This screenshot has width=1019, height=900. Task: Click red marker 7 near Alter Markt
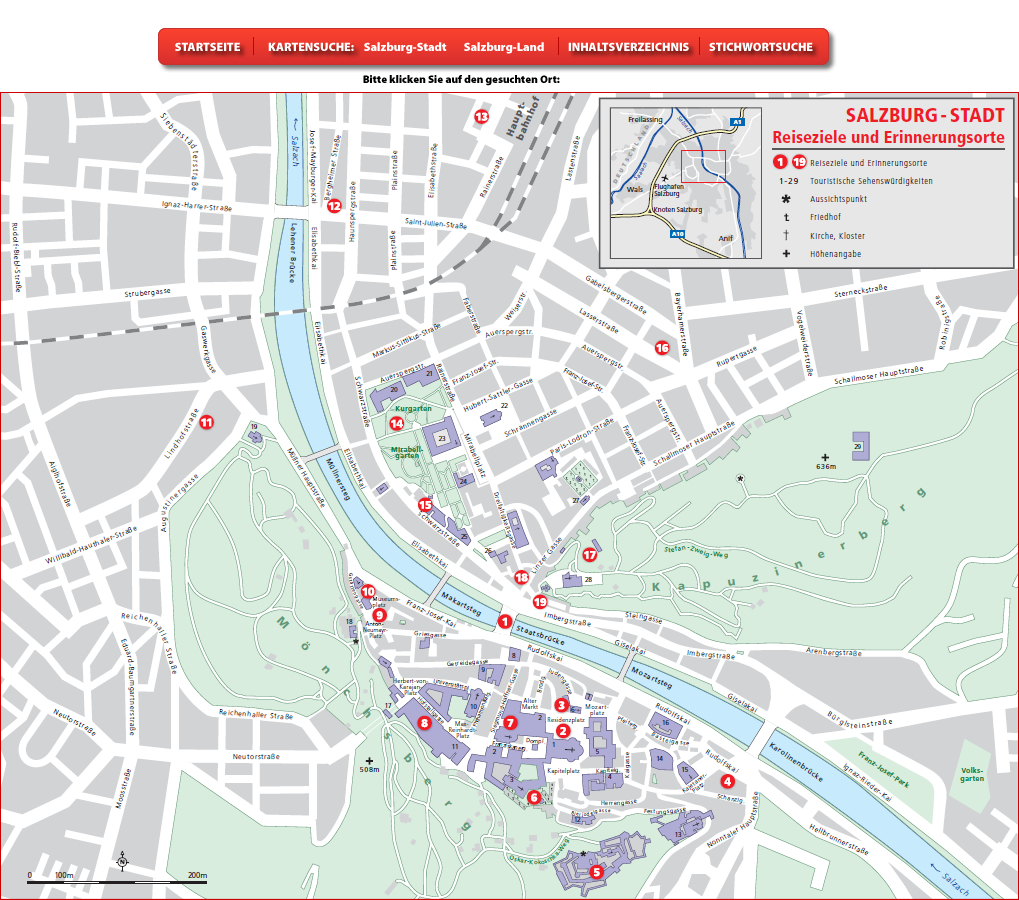509,722
